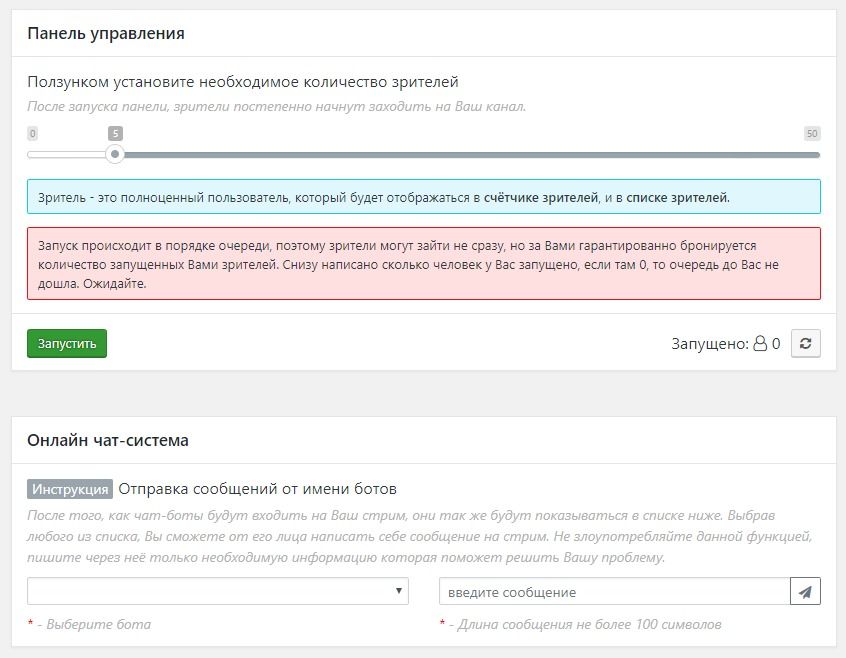Click the slider's current value label 5
The height and width of the screenshot is (658, 846).
(x=116, y=133)
